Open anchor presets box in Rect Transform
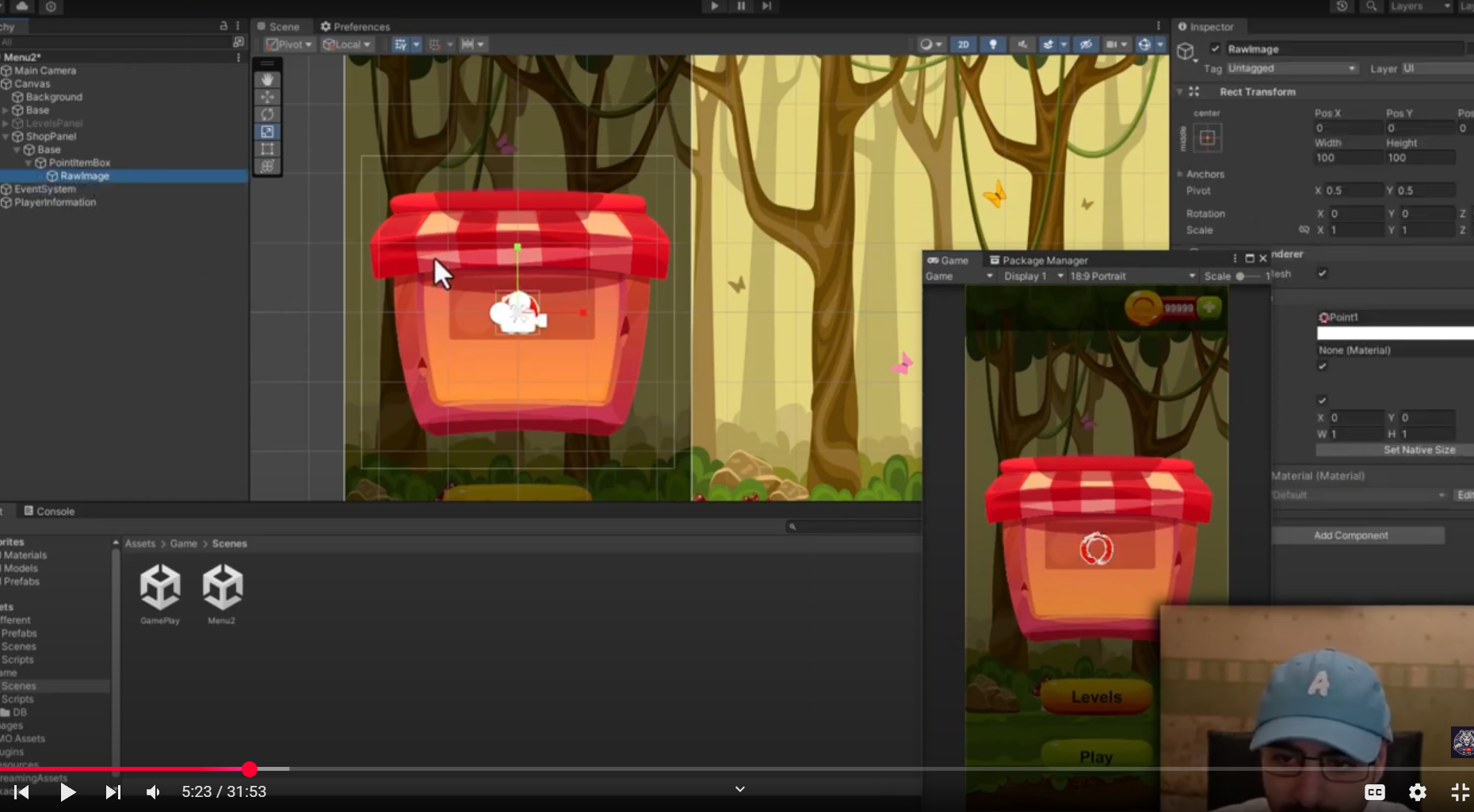This screenshot has width=1474, height=812. click(1207, 138)
